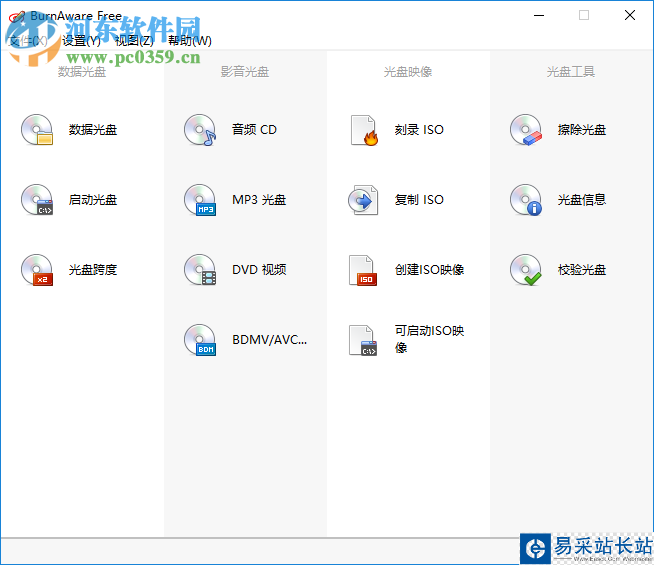Click the MP3 光盘 disc icon

pyautogui.click(x=200, y=200)
